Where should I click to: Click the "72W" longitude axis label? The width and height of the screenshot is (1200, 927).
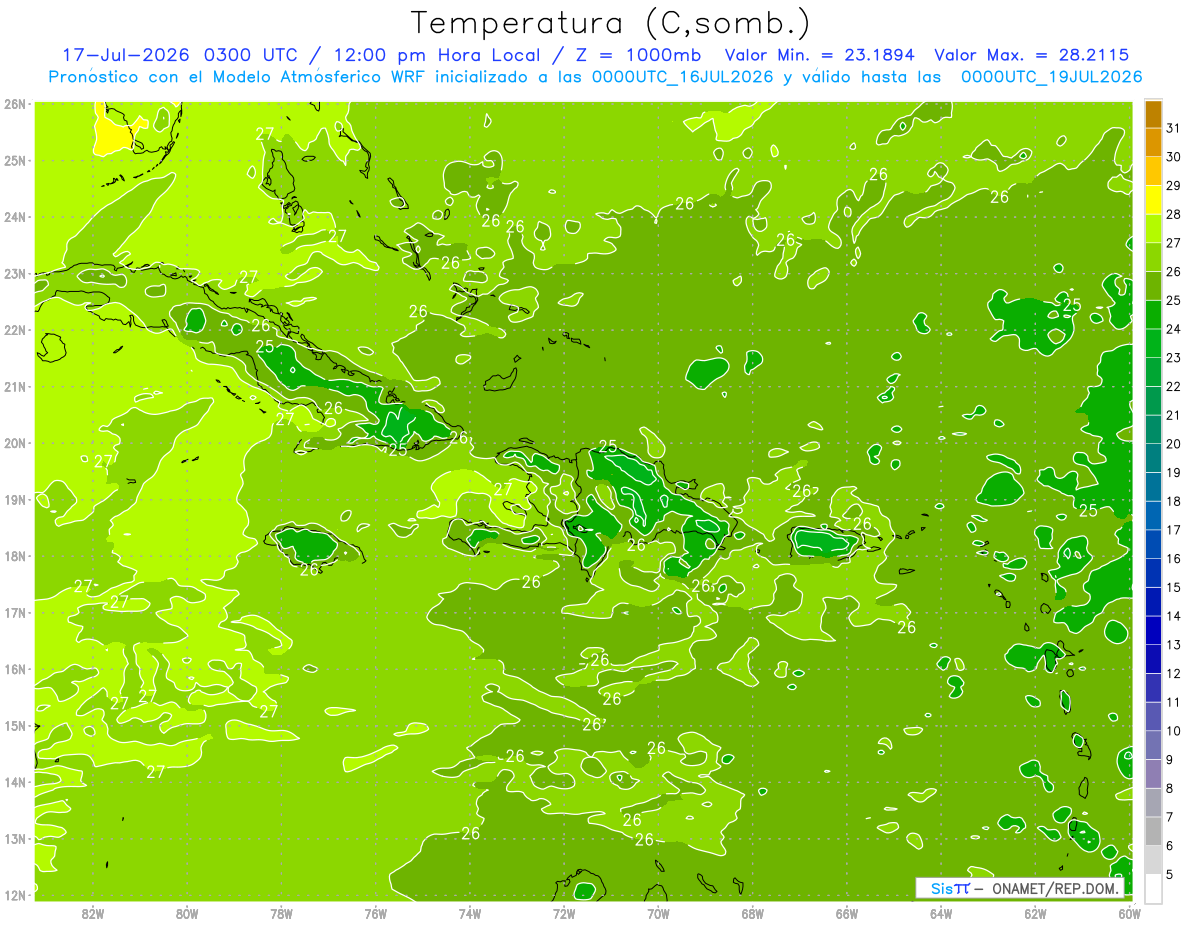click(x=564, y=913)
